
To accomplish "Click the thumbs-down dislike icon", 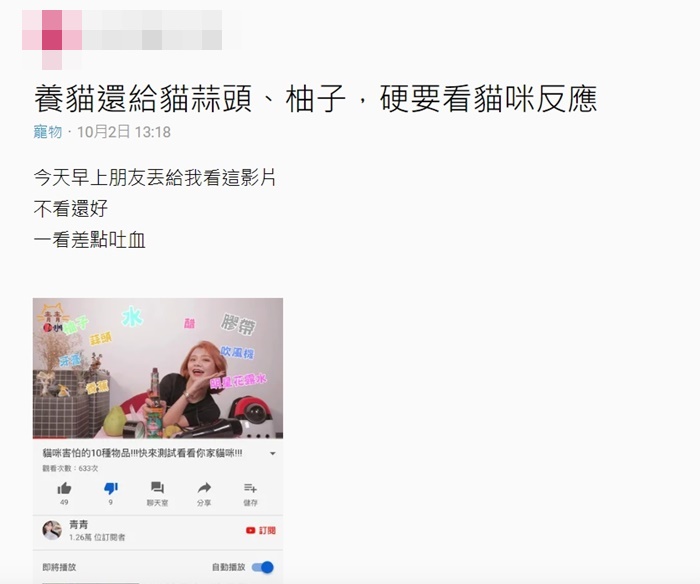I will [x=111, y=488].
